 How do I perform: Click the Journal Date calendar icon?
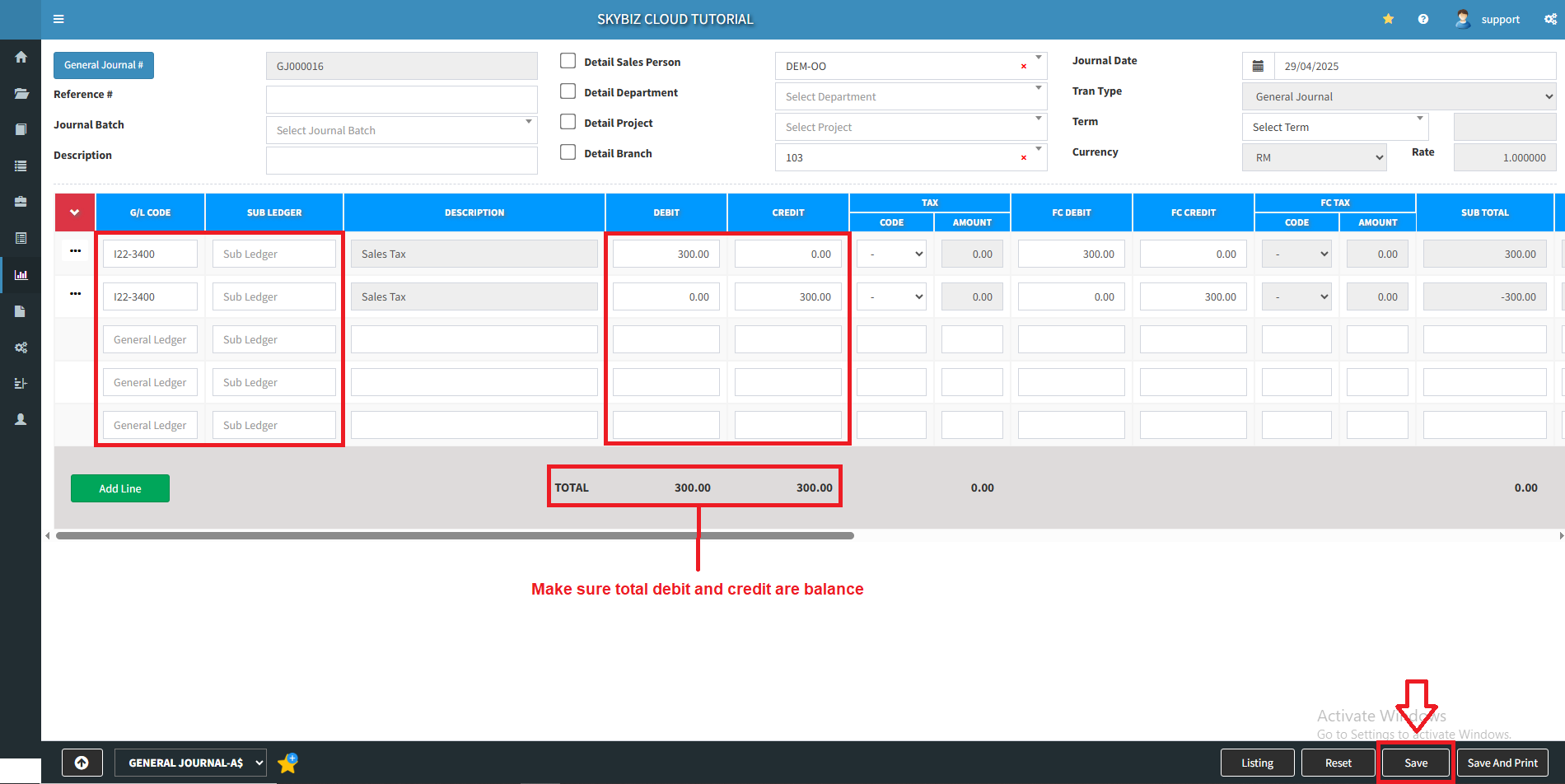[x=1258, y=66]
